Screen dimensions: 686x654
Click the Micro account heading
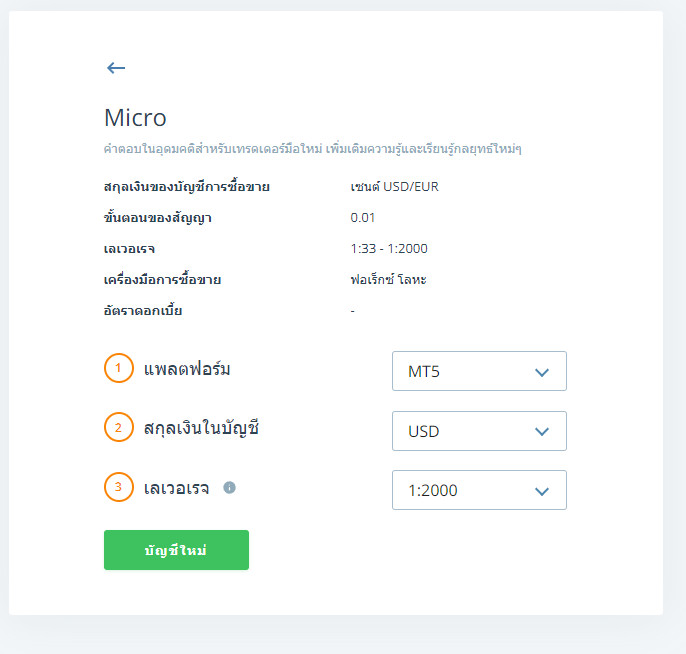[135, 118]
